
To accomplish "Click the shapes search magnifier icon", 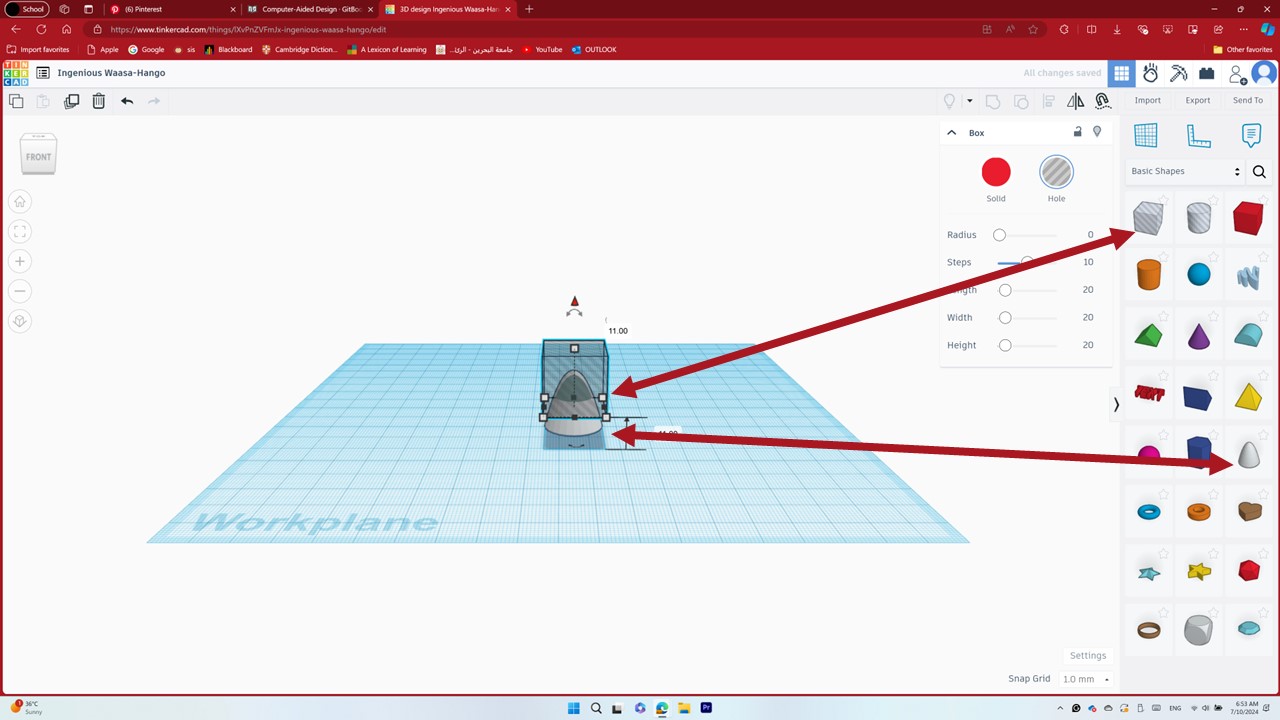I will coord(1259,172).
